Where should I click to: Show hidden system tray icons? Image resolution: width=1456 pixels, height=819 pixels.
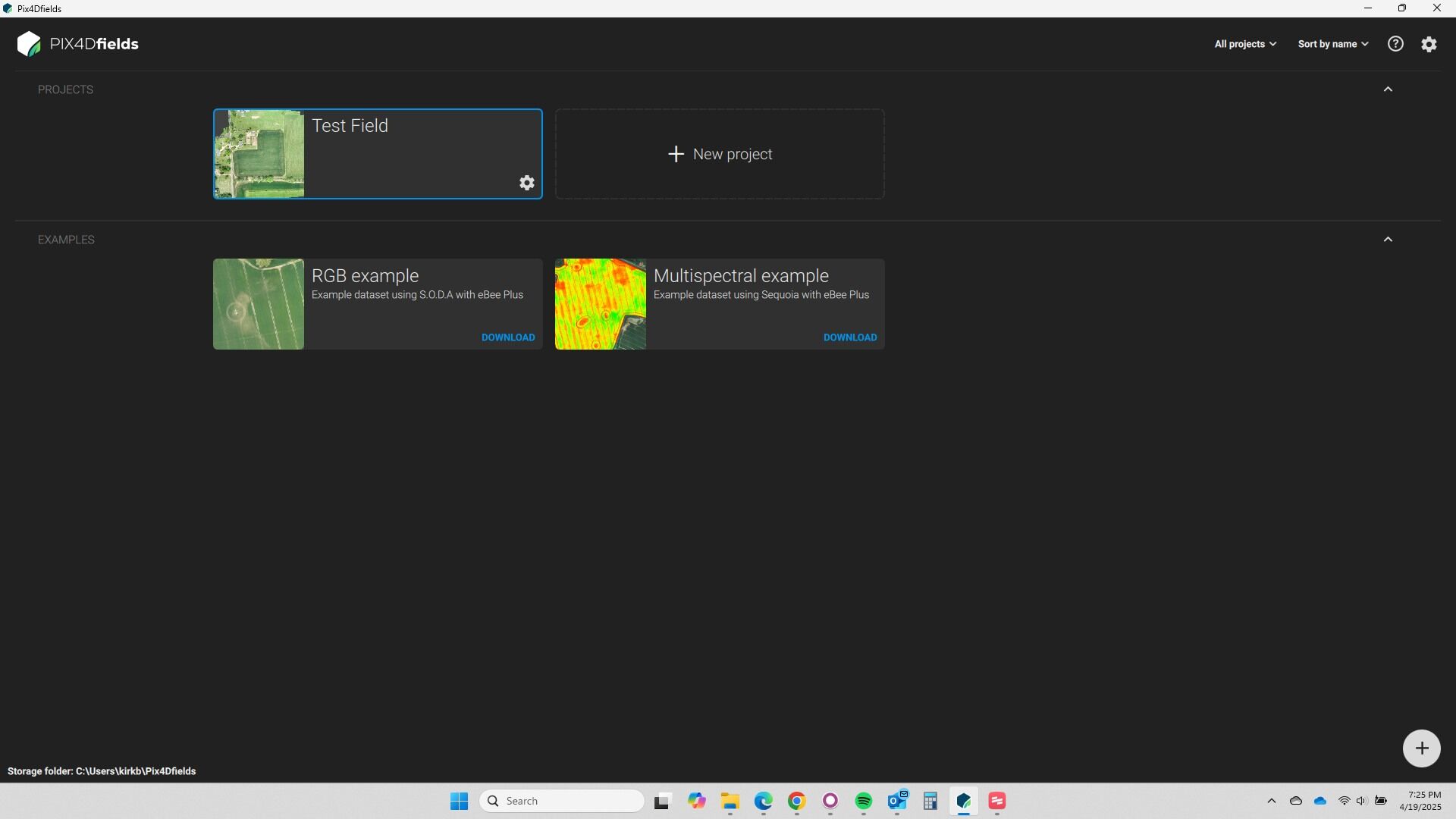pos(1272,801)
